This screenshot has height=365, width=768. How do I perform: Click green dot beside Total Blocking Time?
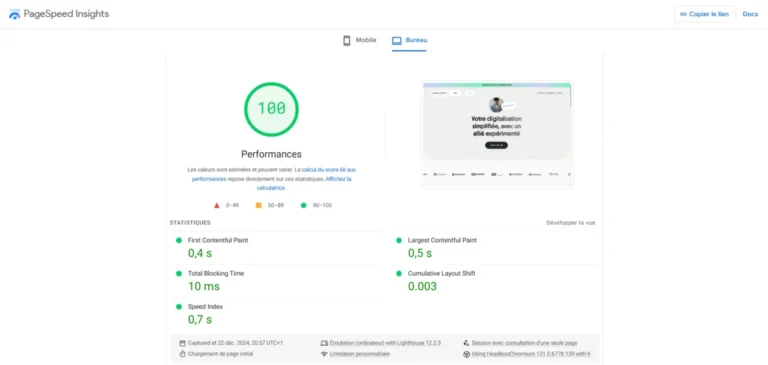(x=179, y=273)
